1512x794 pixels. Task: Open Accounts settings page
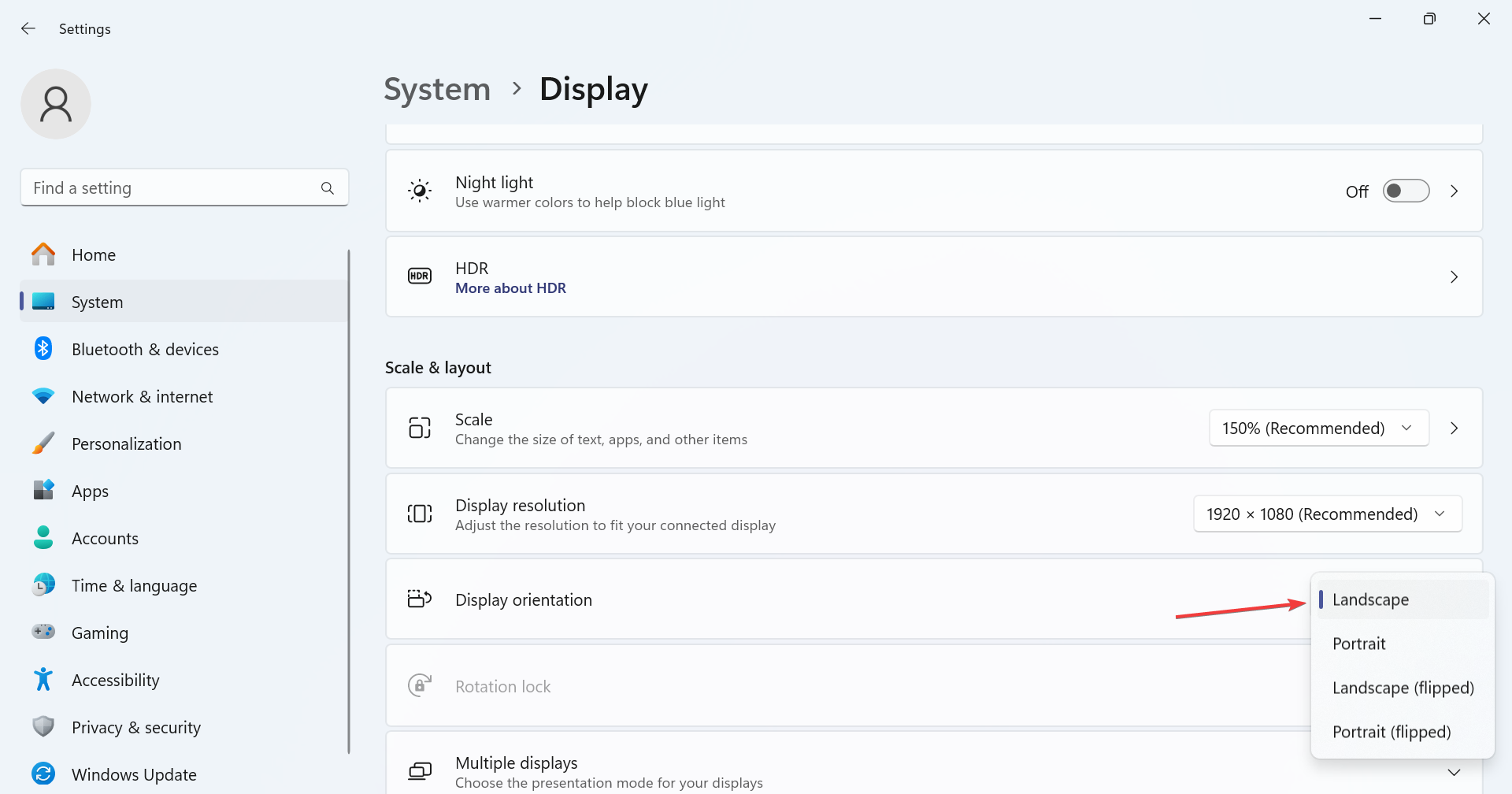[x=183, y=538]
